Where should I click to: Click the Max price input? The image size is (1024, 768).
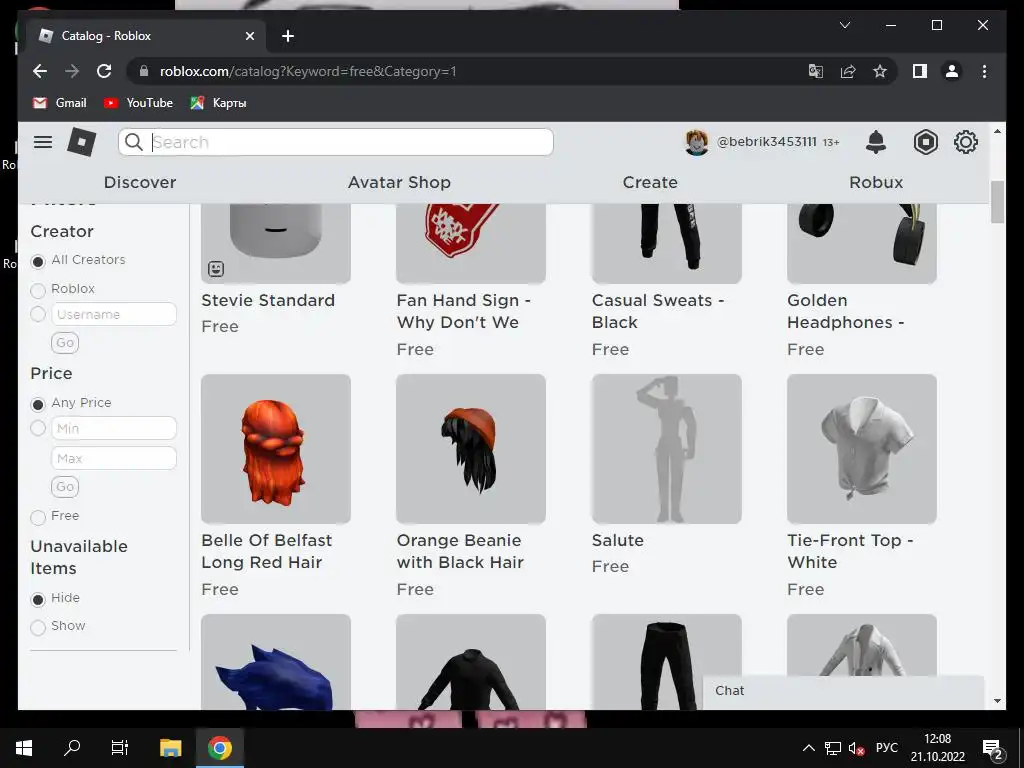(114, 458)
